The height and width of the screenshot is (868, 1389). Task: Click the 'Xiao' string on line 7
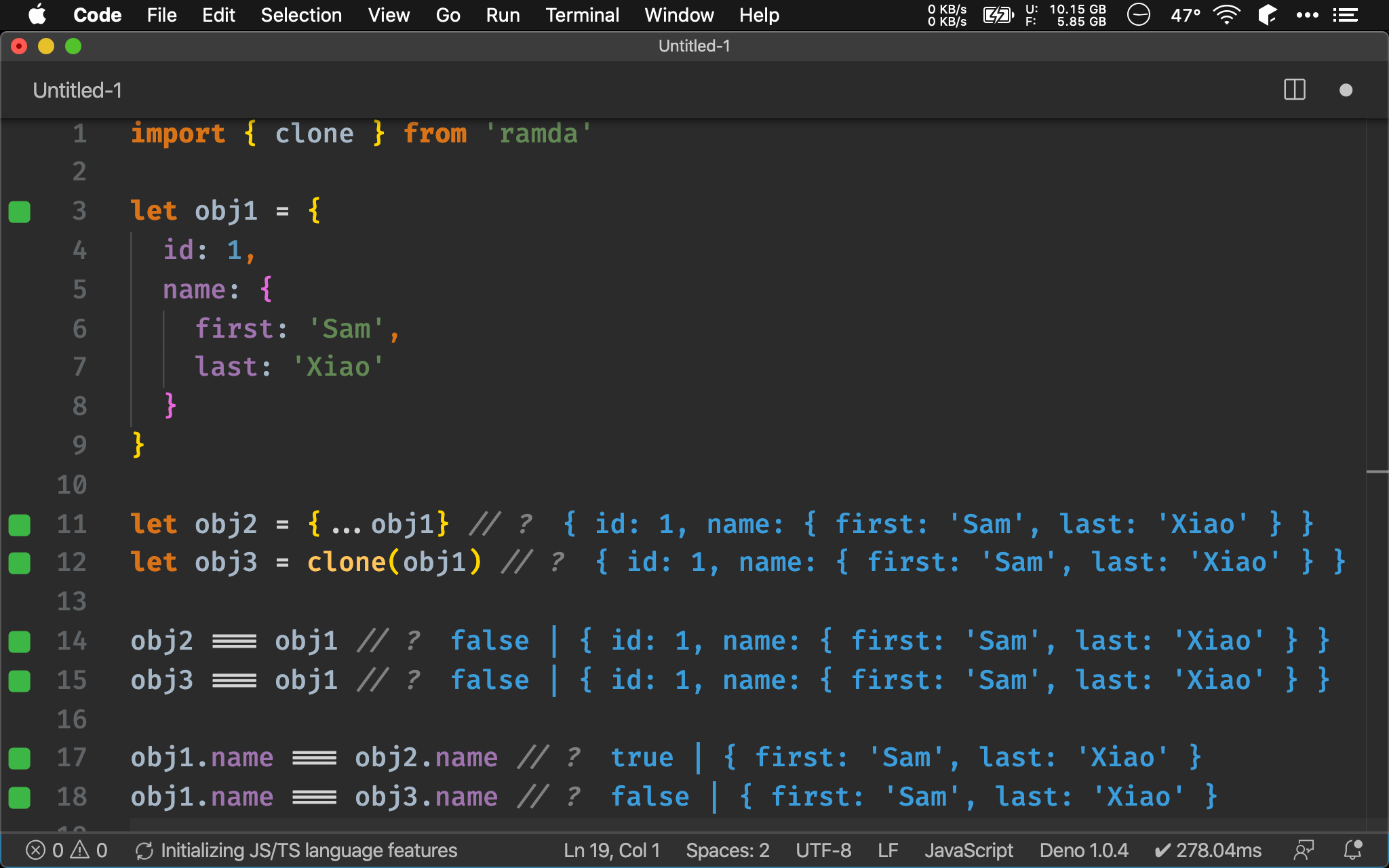point(338,367)
